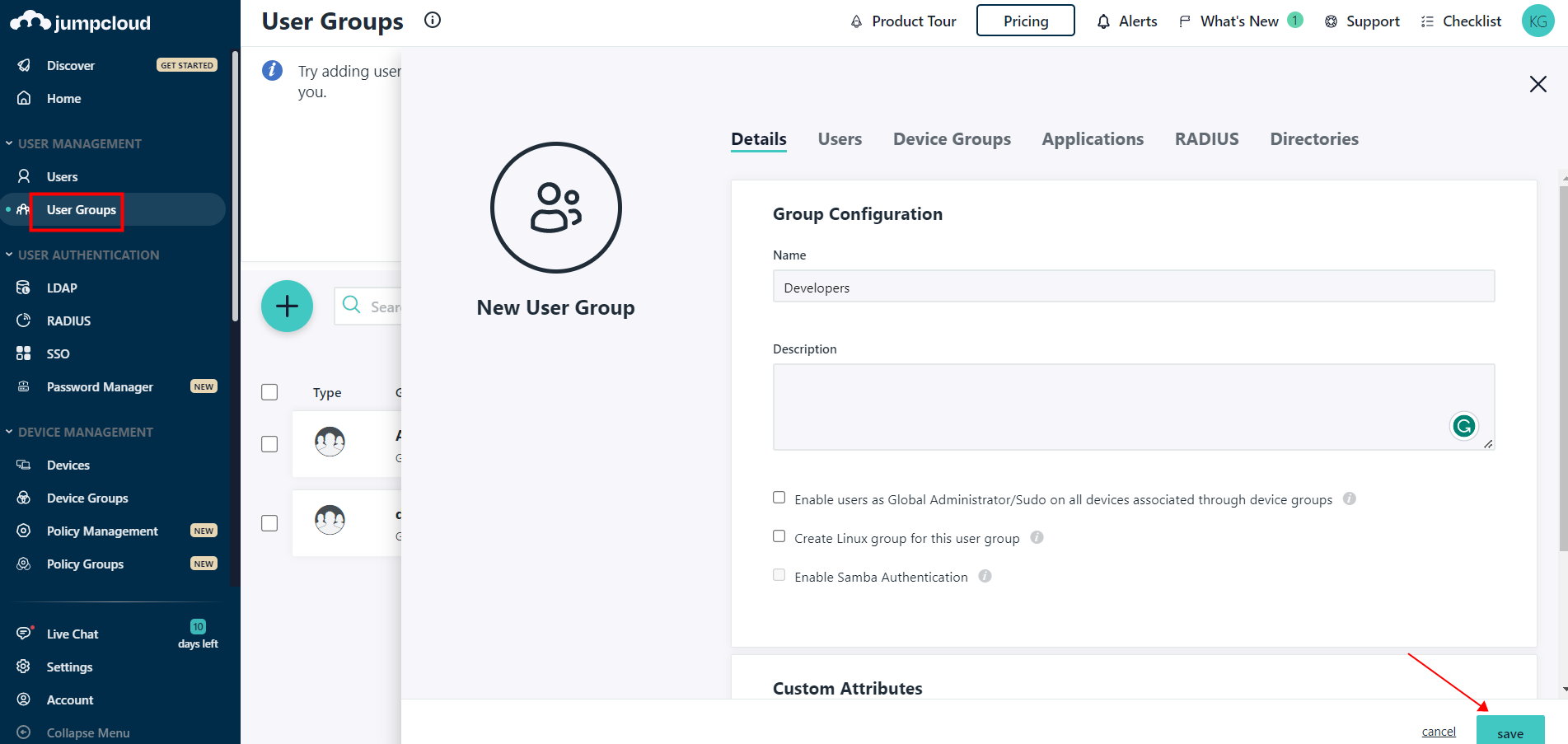Click the Grammarly icon in Description
Viewport: 1568px width, 744px height.
[1464, 426]
